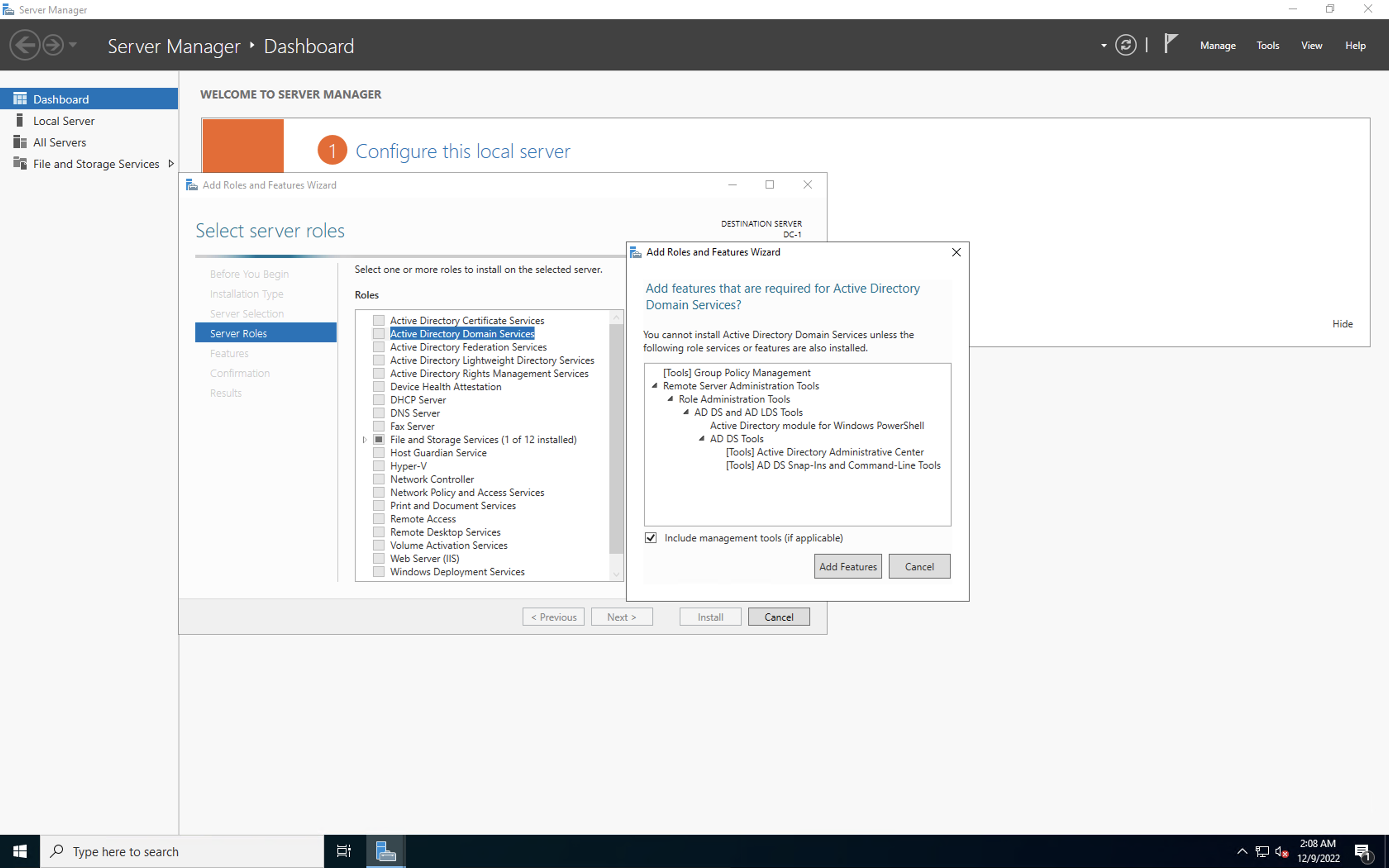Click the Install button in wizard
Image resolution: width=1389 pixels, height=868 pixels.
pos(710,617)
